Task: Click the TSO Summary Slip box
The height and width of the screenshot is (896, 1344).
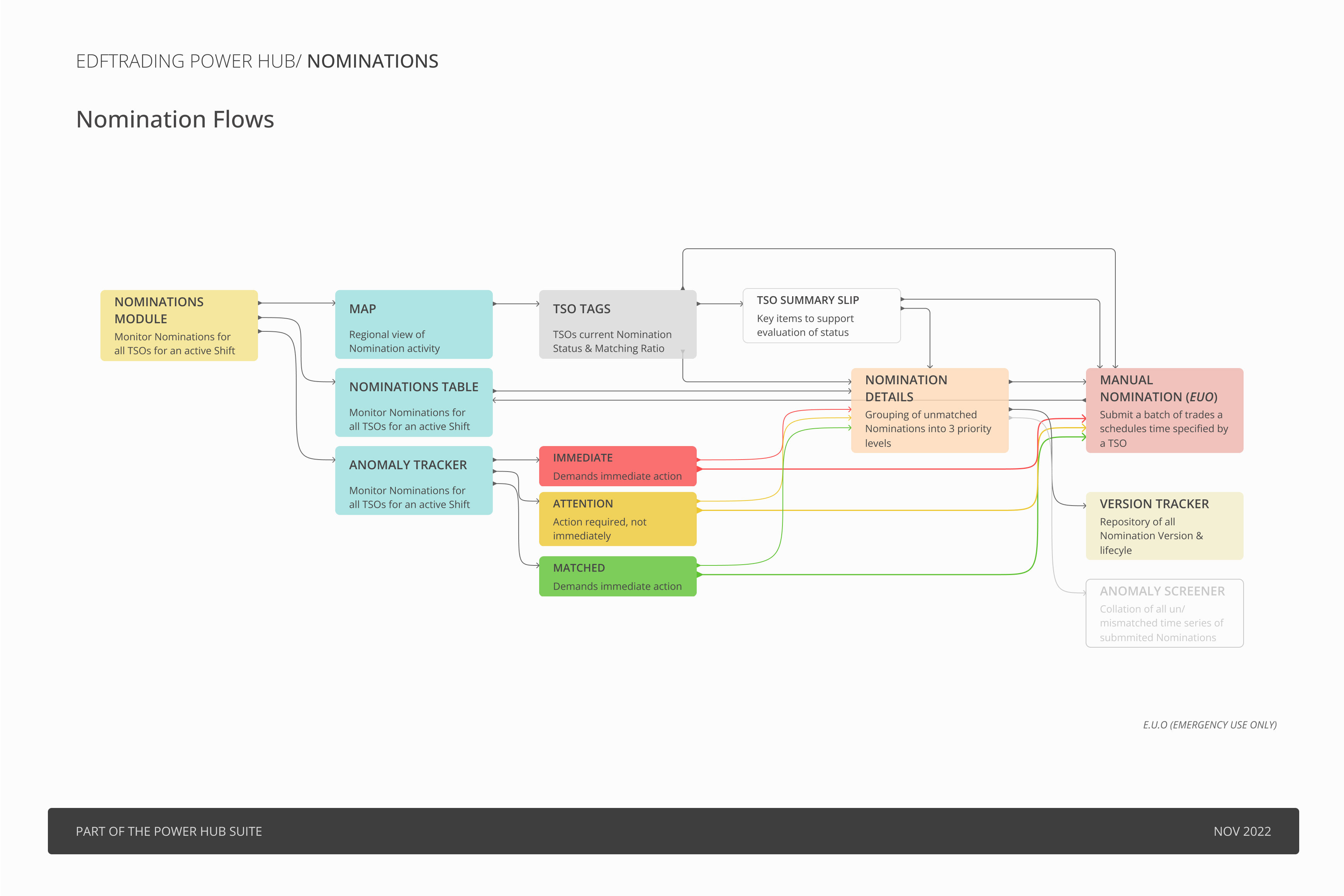Action: [x=821, y=316]
